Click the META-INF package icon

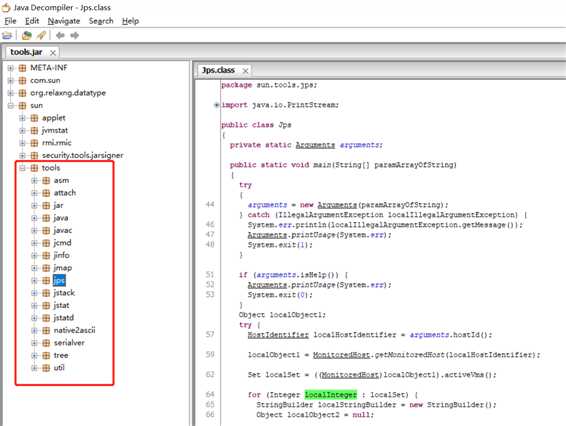point(22,68)
